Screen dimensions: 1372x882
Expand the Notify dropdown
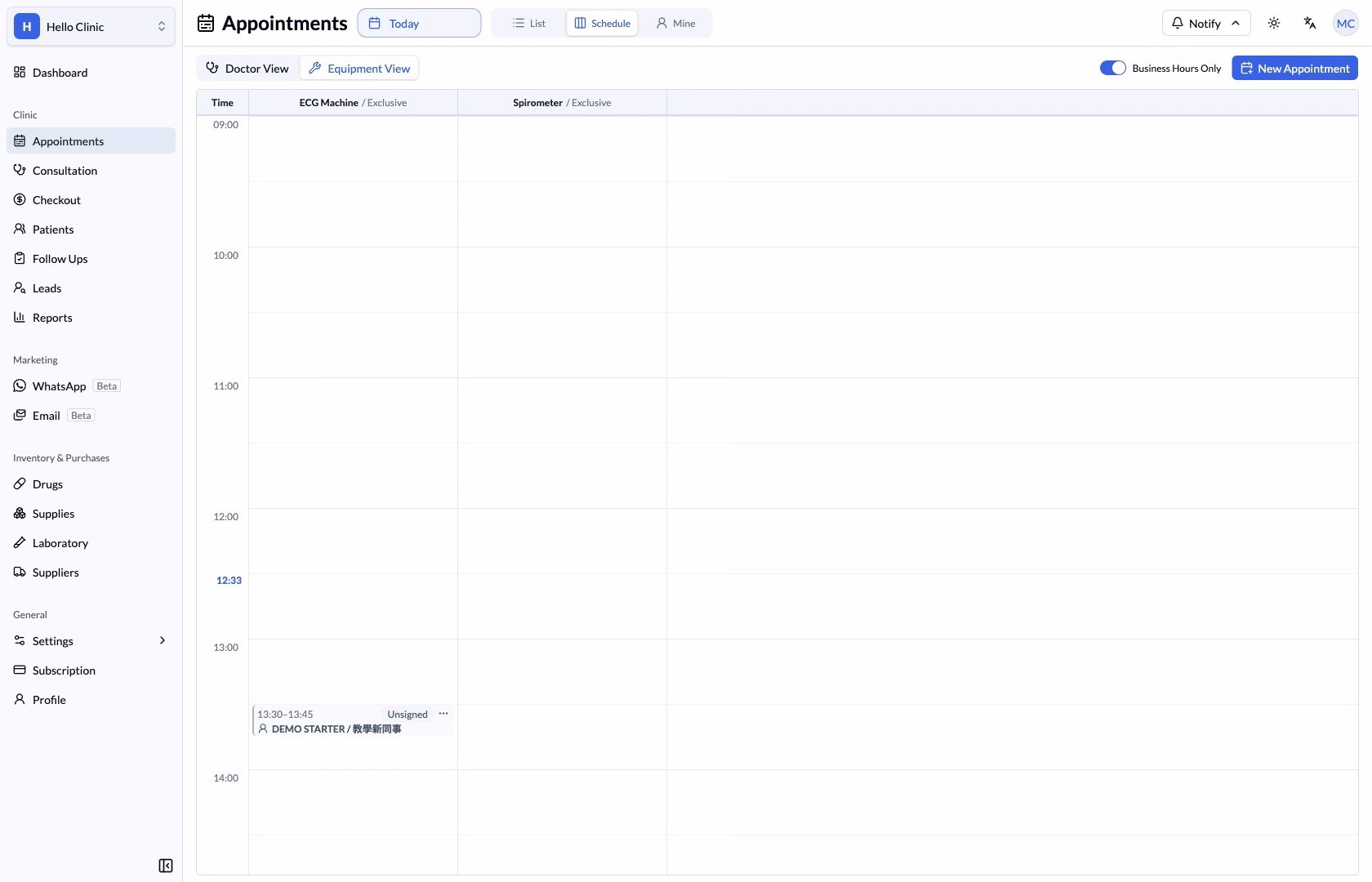pyautogui.click(x=1206, y=23)
